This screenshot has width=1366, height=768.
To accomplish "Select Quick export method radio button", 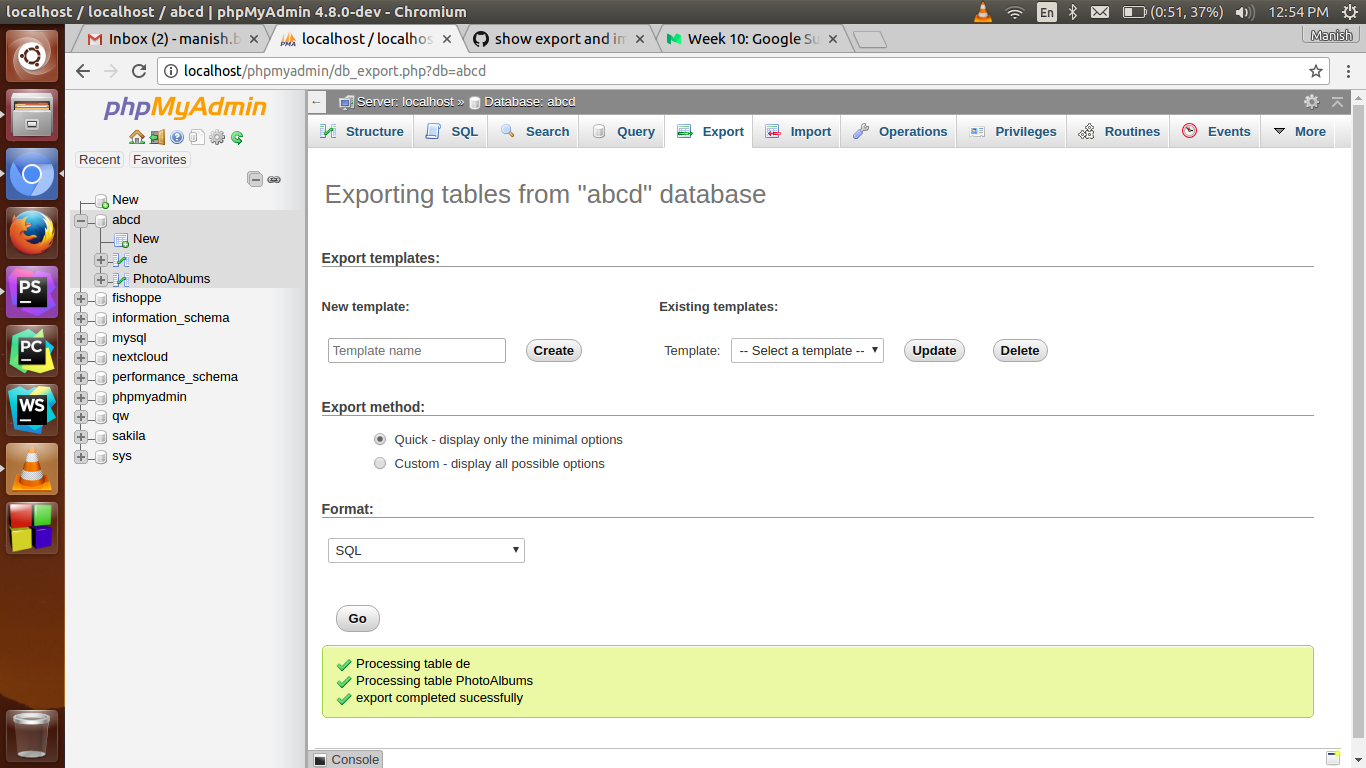I will (x=380, y=439).
